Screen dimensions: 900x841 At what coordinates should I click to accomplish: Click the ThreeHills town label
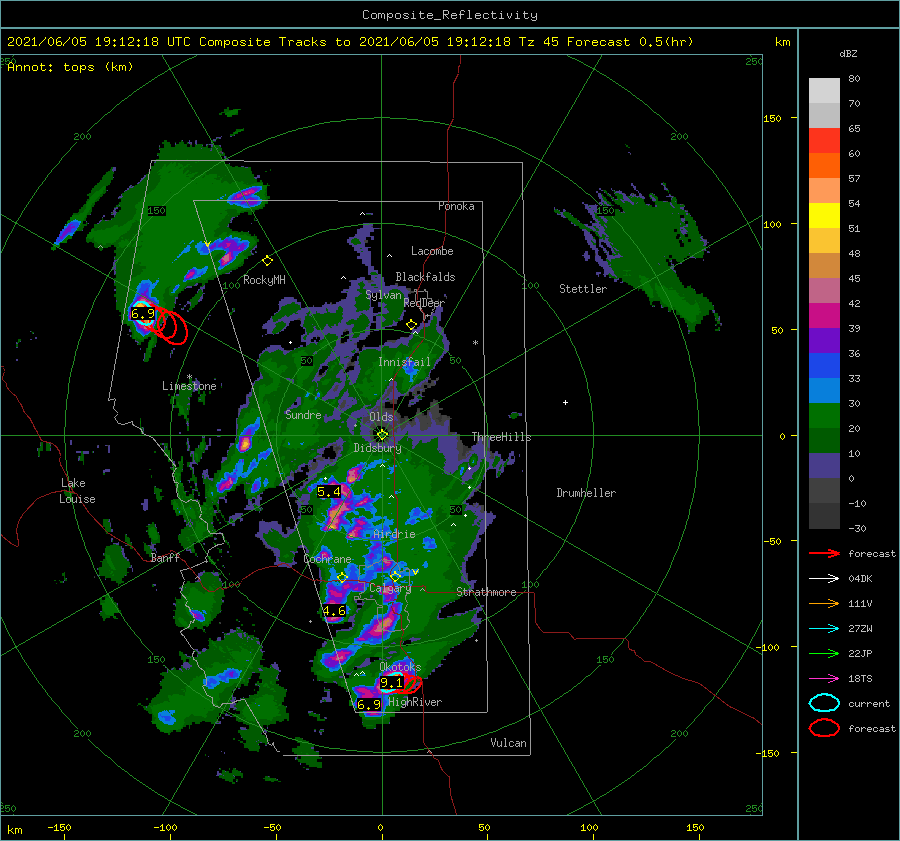(x=501, y=437)
